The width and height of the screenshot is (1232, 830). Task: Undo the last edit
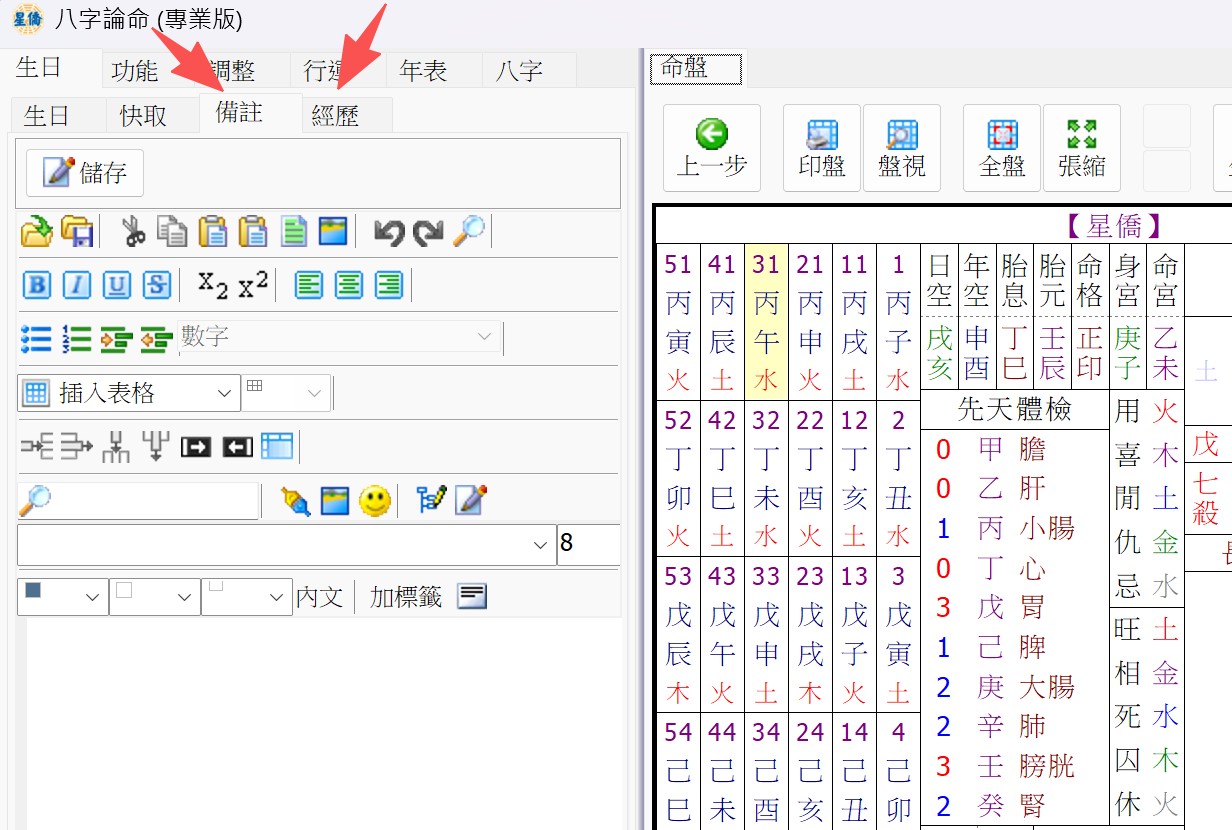pos(388,232)
